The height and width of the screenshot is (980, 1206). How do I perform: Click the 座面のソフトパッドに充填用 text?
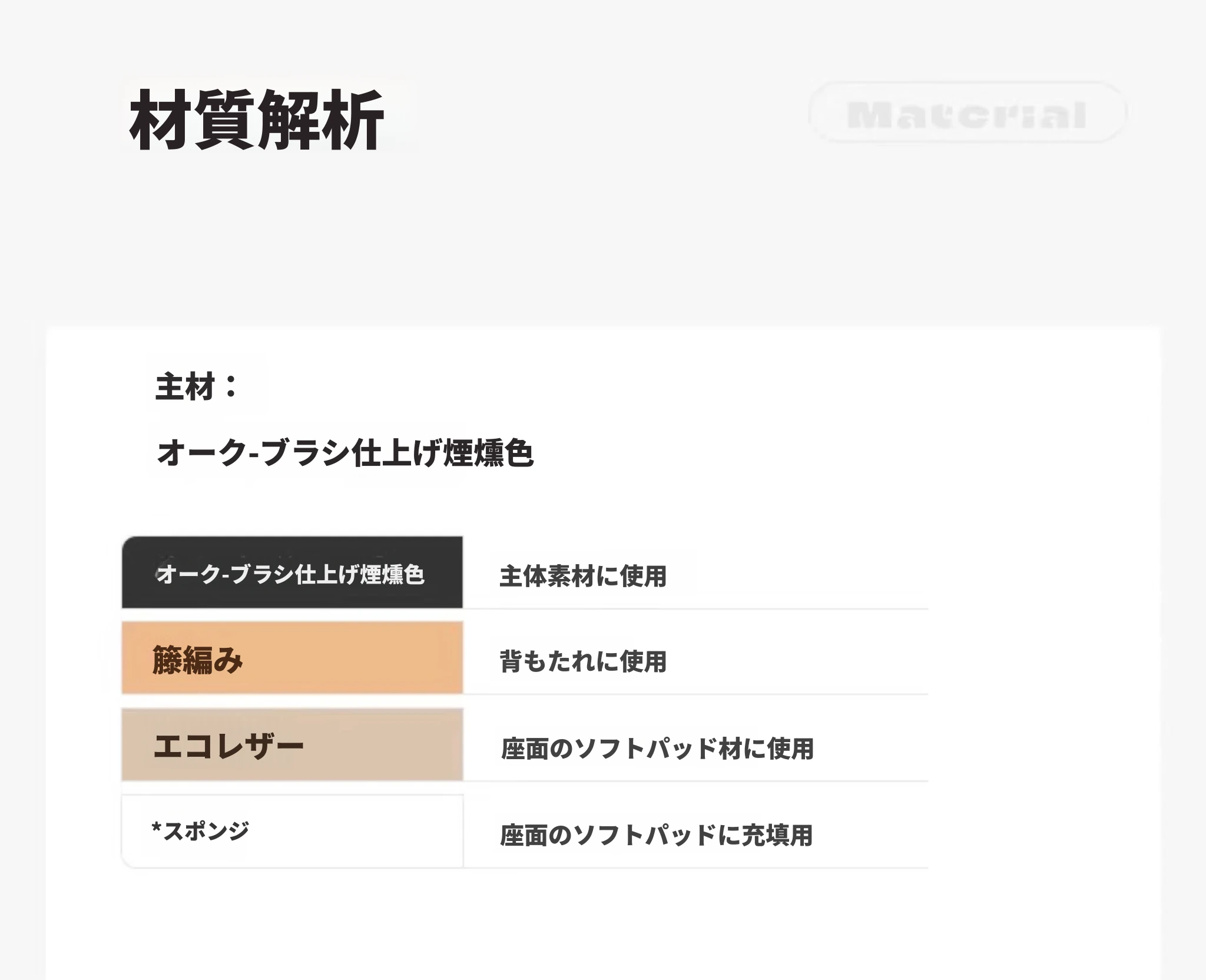pos(657,835)
